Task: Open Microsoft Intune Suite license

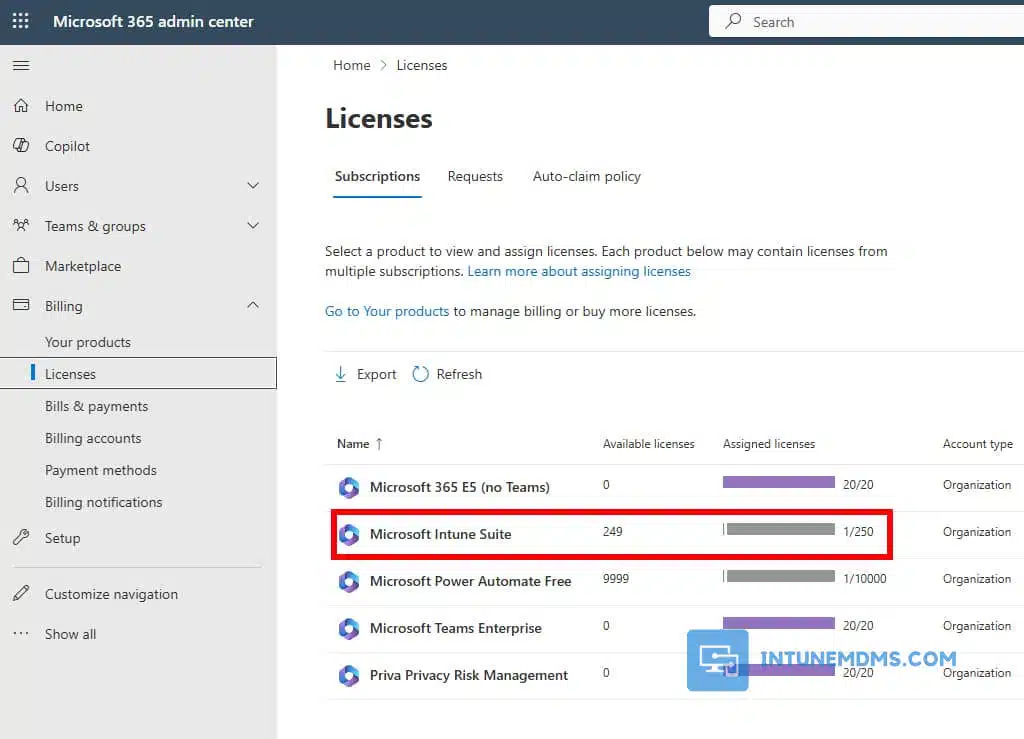Action: click(440, 534)
